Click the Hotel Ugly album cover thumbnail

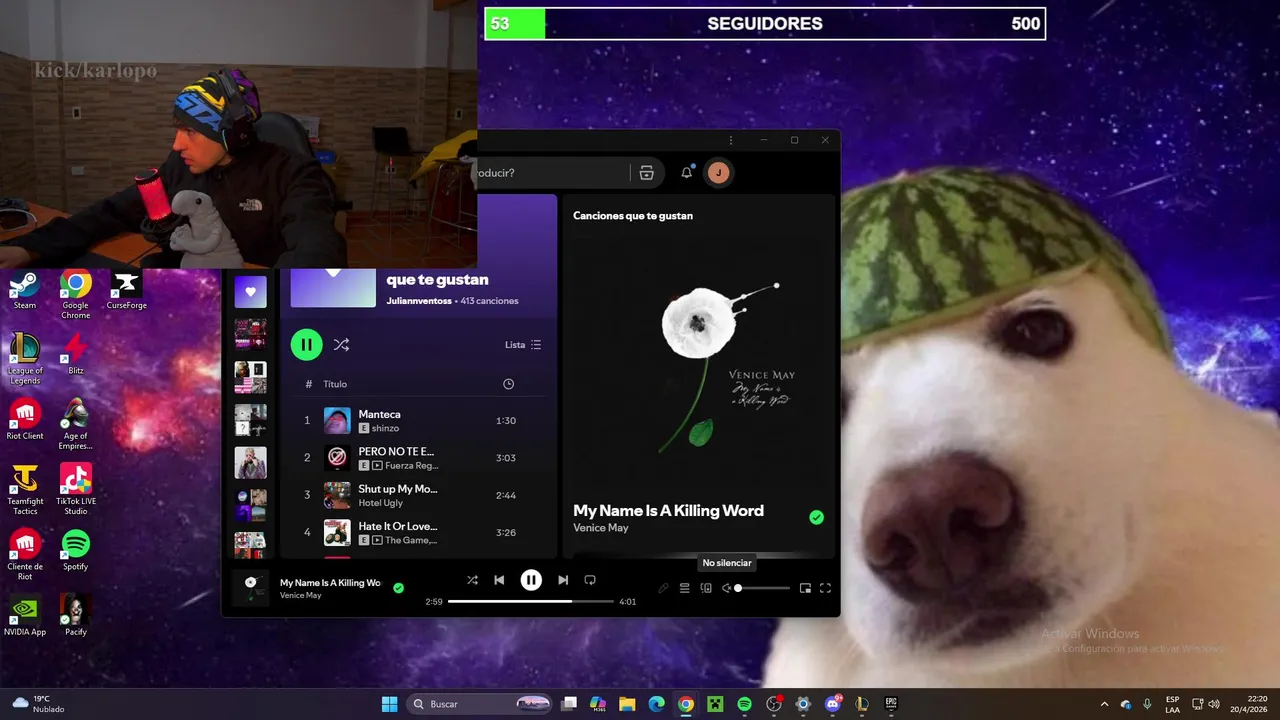pyautogui.click(x=337, y=495)
